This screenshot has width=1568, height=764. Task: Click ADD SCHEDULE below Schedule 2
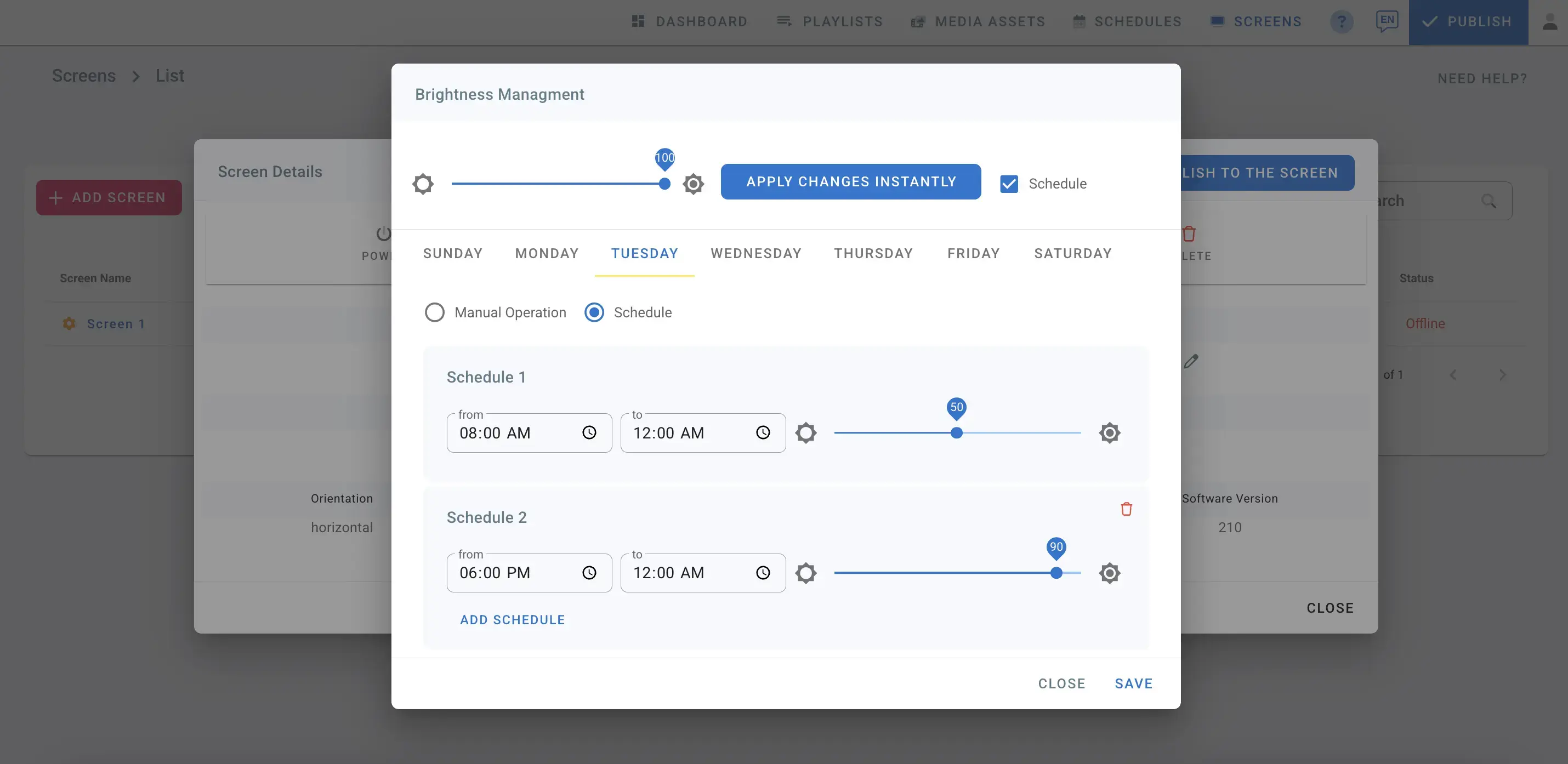coord(512,619)
